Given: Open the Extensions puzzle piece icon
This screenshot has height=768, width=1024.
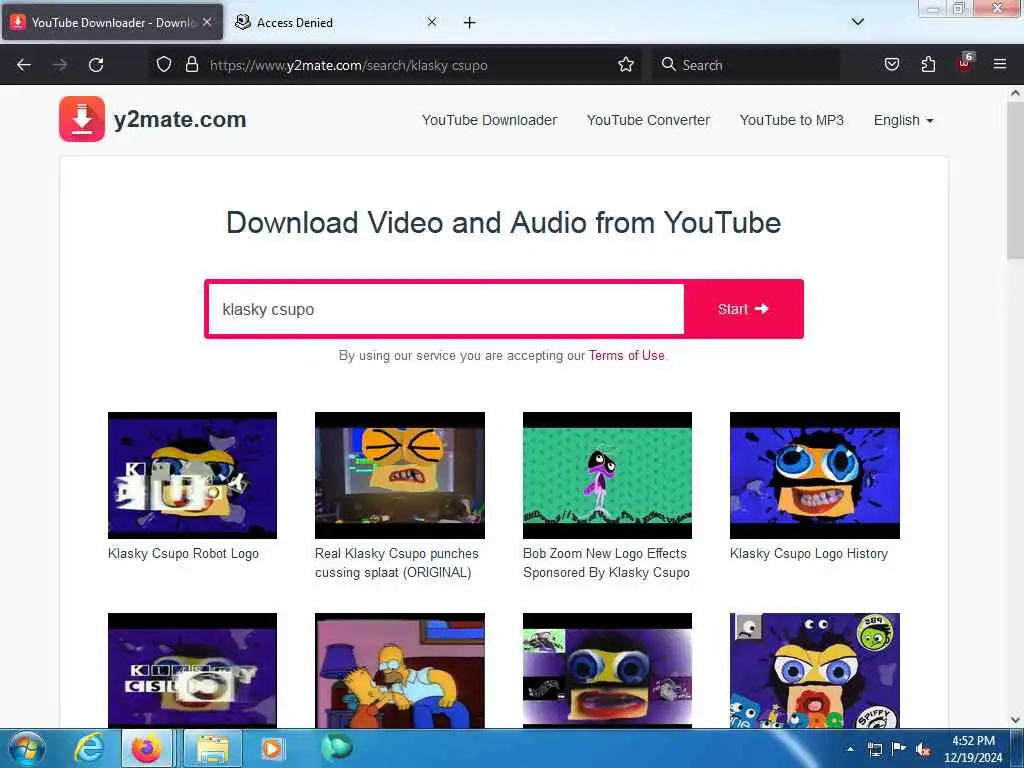Looking at the screenshot, I should click(x=928, y=65).
